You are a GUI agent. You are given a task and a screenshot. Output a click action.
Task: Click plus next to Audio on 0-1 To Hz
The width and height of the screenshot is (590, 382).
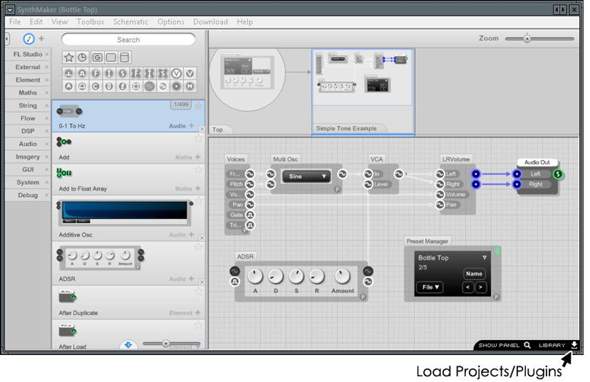coord(192,126)
